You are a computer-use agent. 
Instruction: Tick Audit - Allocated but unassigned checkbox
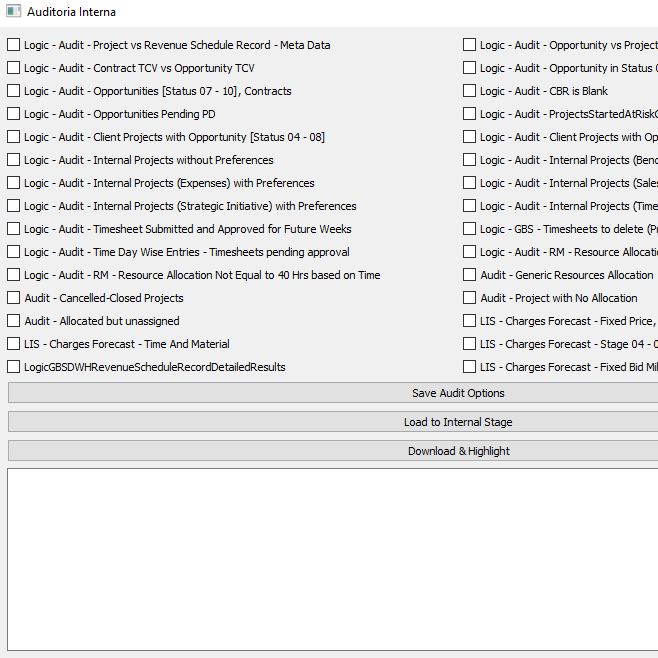(x=14, y=321)
